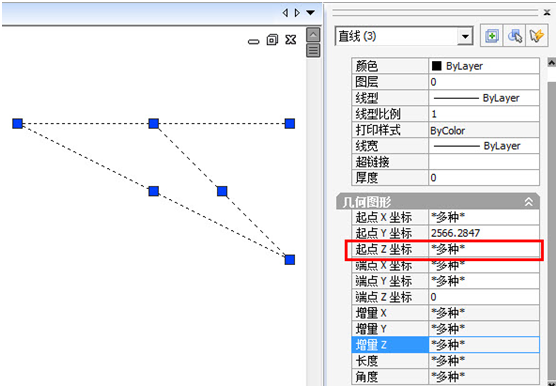Select the 增量 Z property row
The width and height of the screenshot is (558, 388).
coord(445,345)
